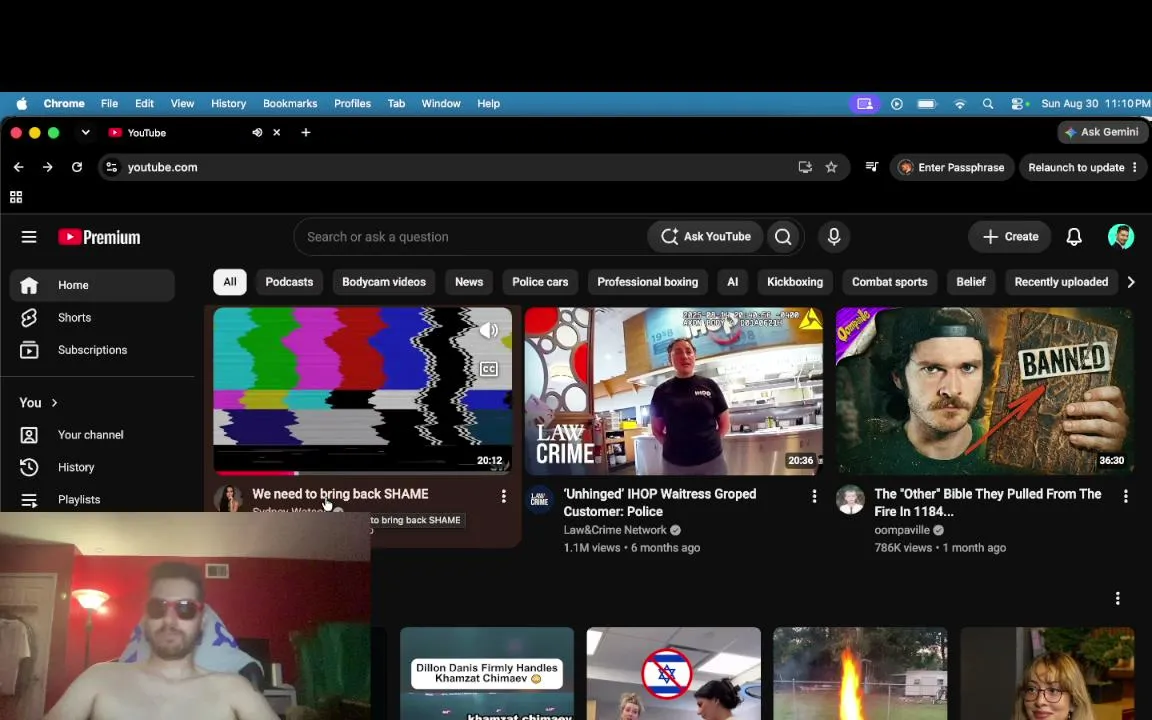
Task: Start voice search with the microphone
Action: click(x=834, y=237)
